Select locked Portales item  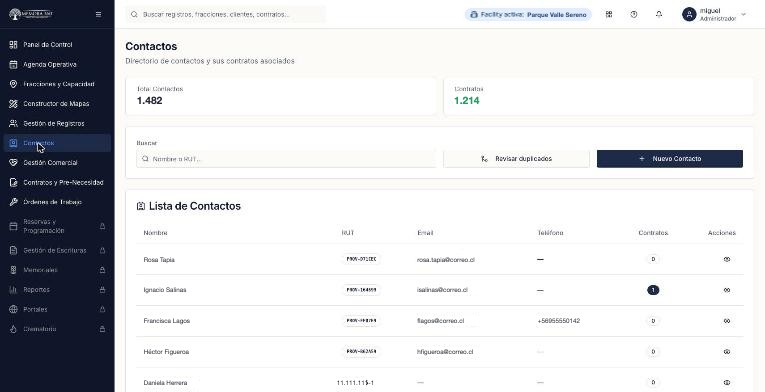tap(57, 309)
